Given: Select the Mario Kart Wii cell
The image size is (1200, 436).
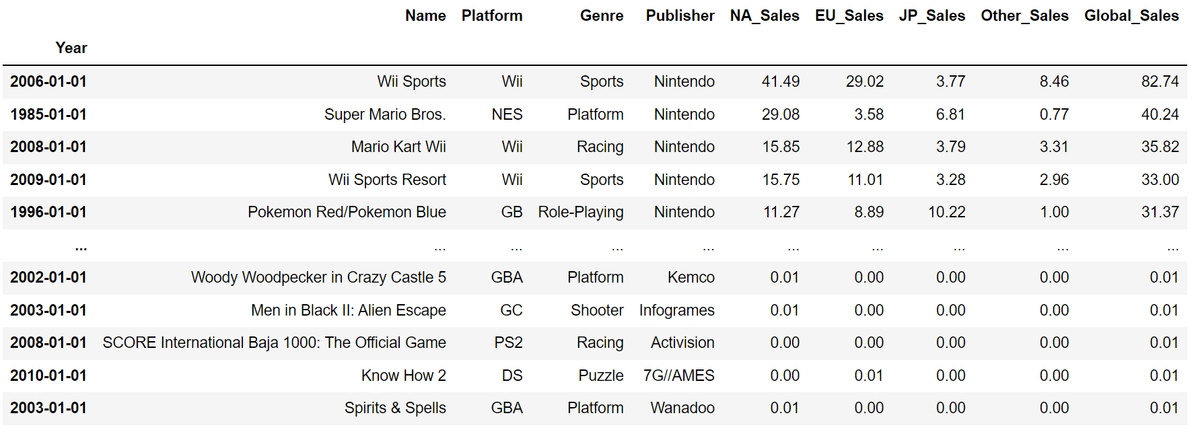Looking at the screenshot, I should click(398, 147).
